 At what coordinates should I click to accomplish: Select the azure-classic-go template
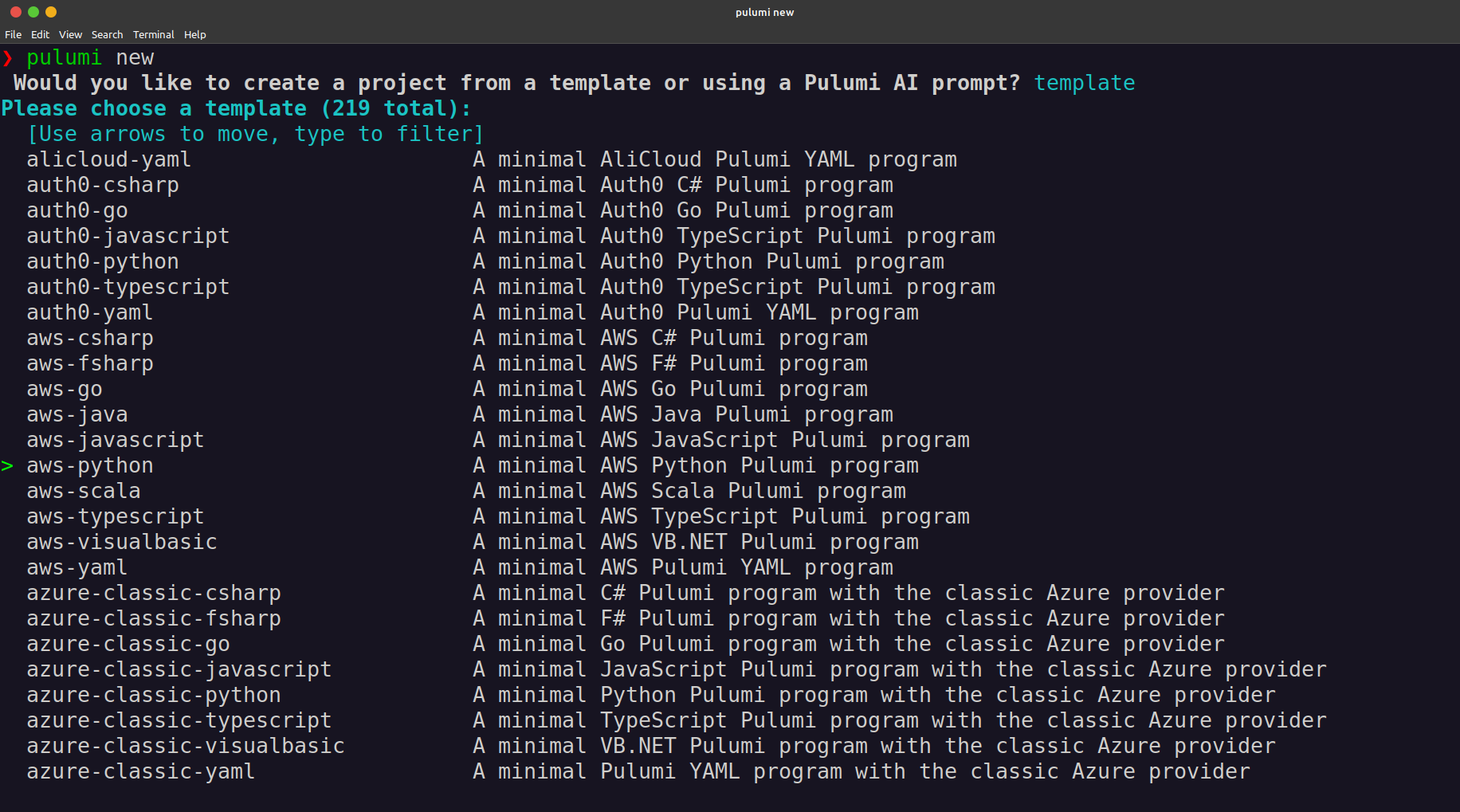pyautogui.click(x=128, y=643)
